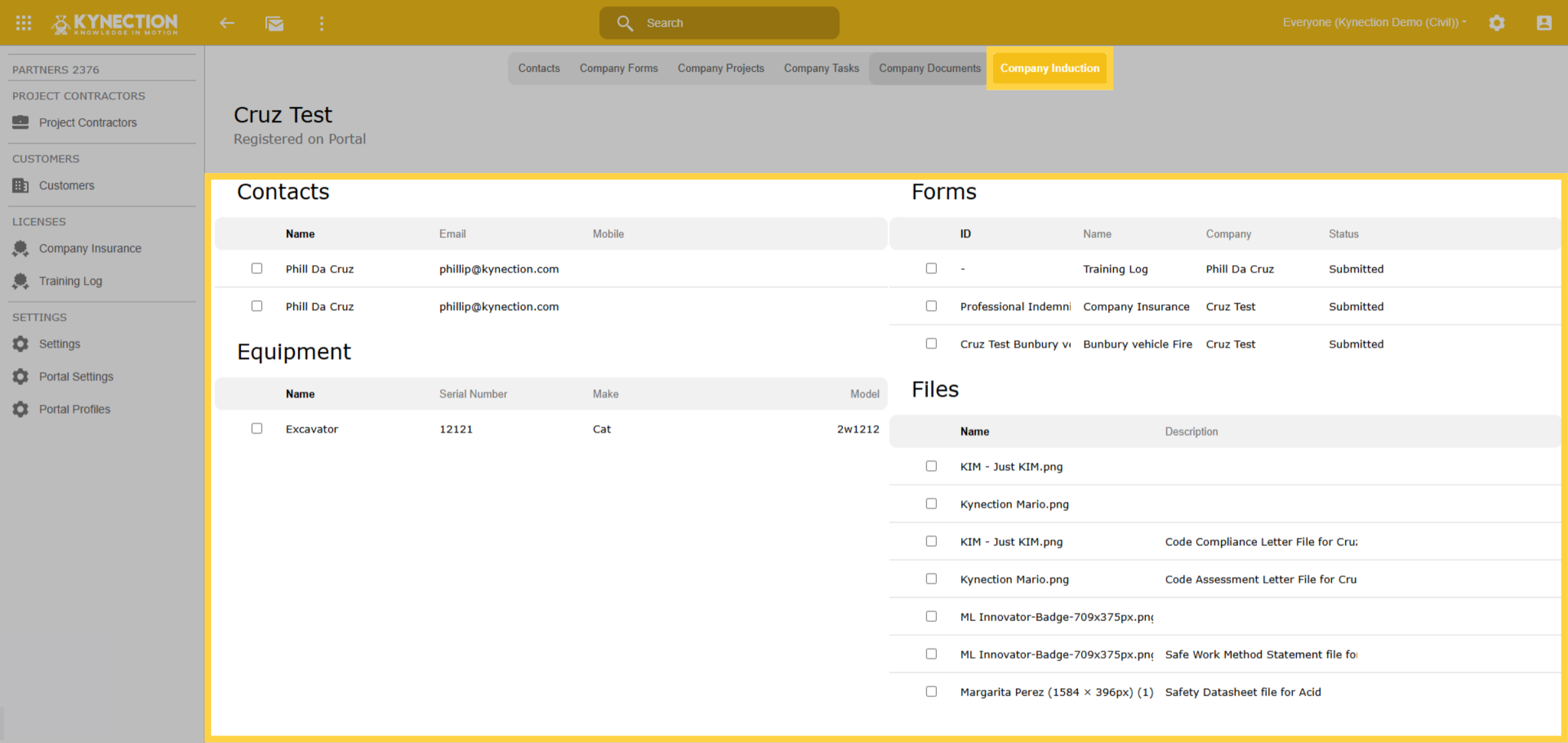This screenshot has height=743, width=1568.
Task: Select the Code Compliance Letter file checkbox
Action: click(931, 541)
